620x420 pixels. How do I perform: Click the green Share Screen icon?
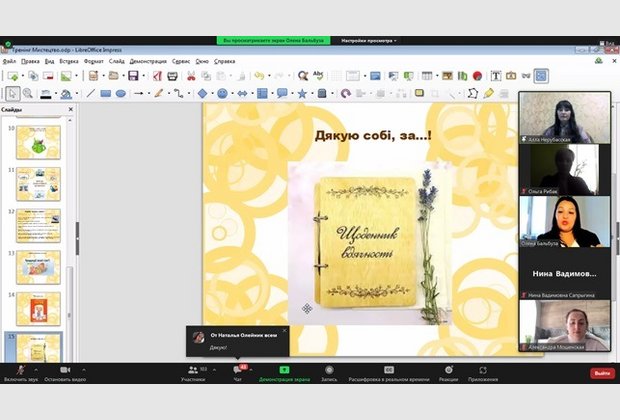[x=284, y=370]
